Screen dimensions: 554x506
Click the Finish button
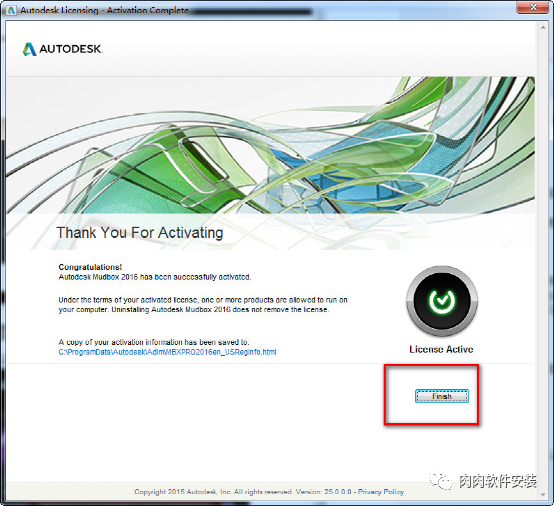(x=442, y=396)
